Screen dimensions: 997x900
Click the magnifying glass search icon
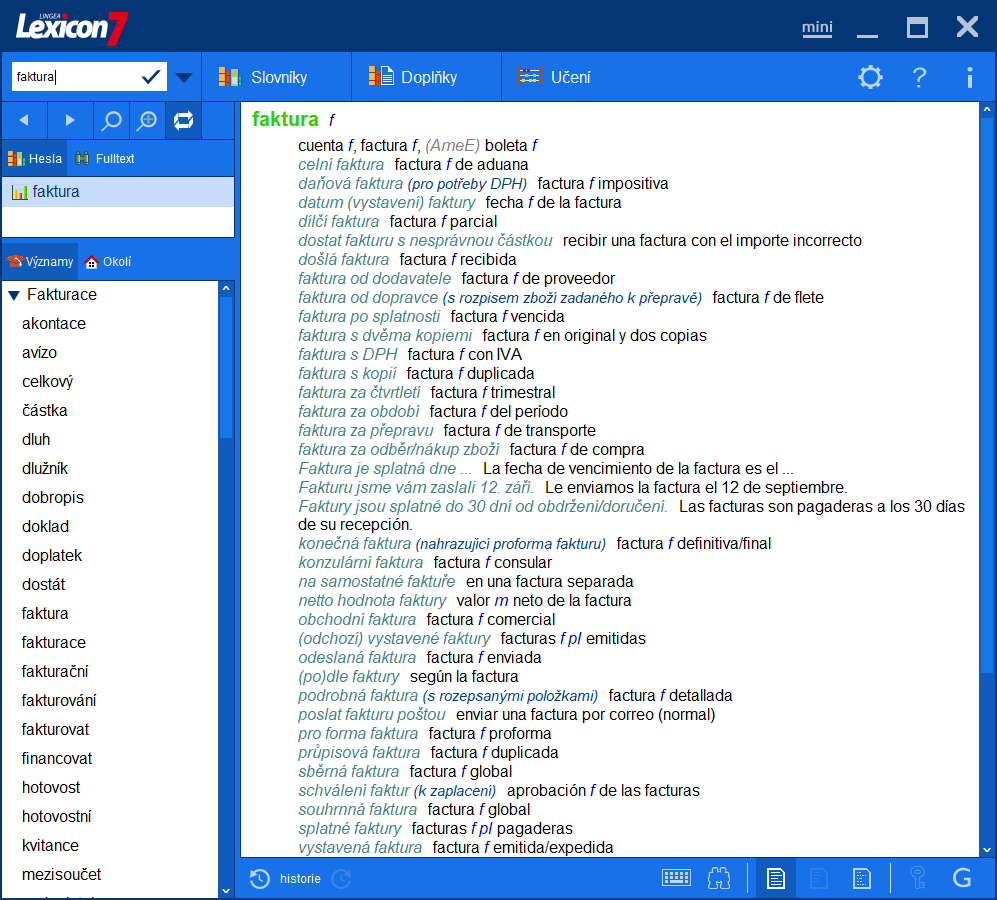pyautogui.click(x=111, y=120)
